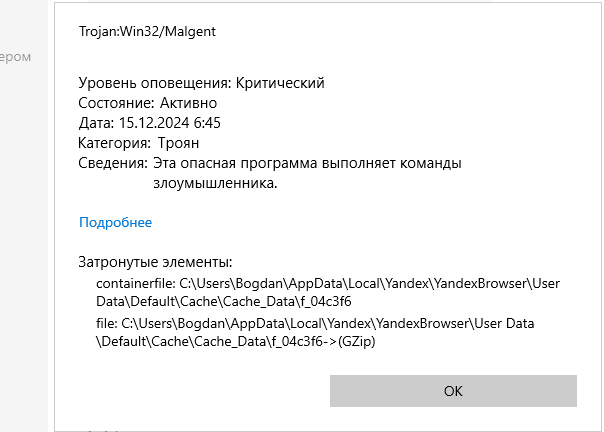
Task: Click the word злоумышленника in the description
Action: coord(214,183)
